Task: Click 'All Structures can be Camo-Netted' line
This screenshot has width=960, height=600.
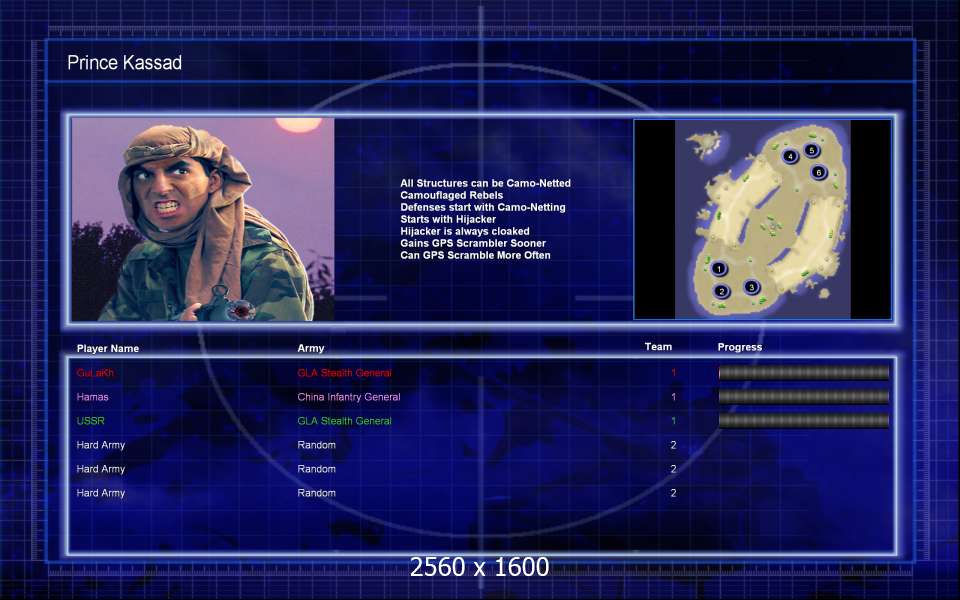Action: pyautogui.click(x=486, y=183)
